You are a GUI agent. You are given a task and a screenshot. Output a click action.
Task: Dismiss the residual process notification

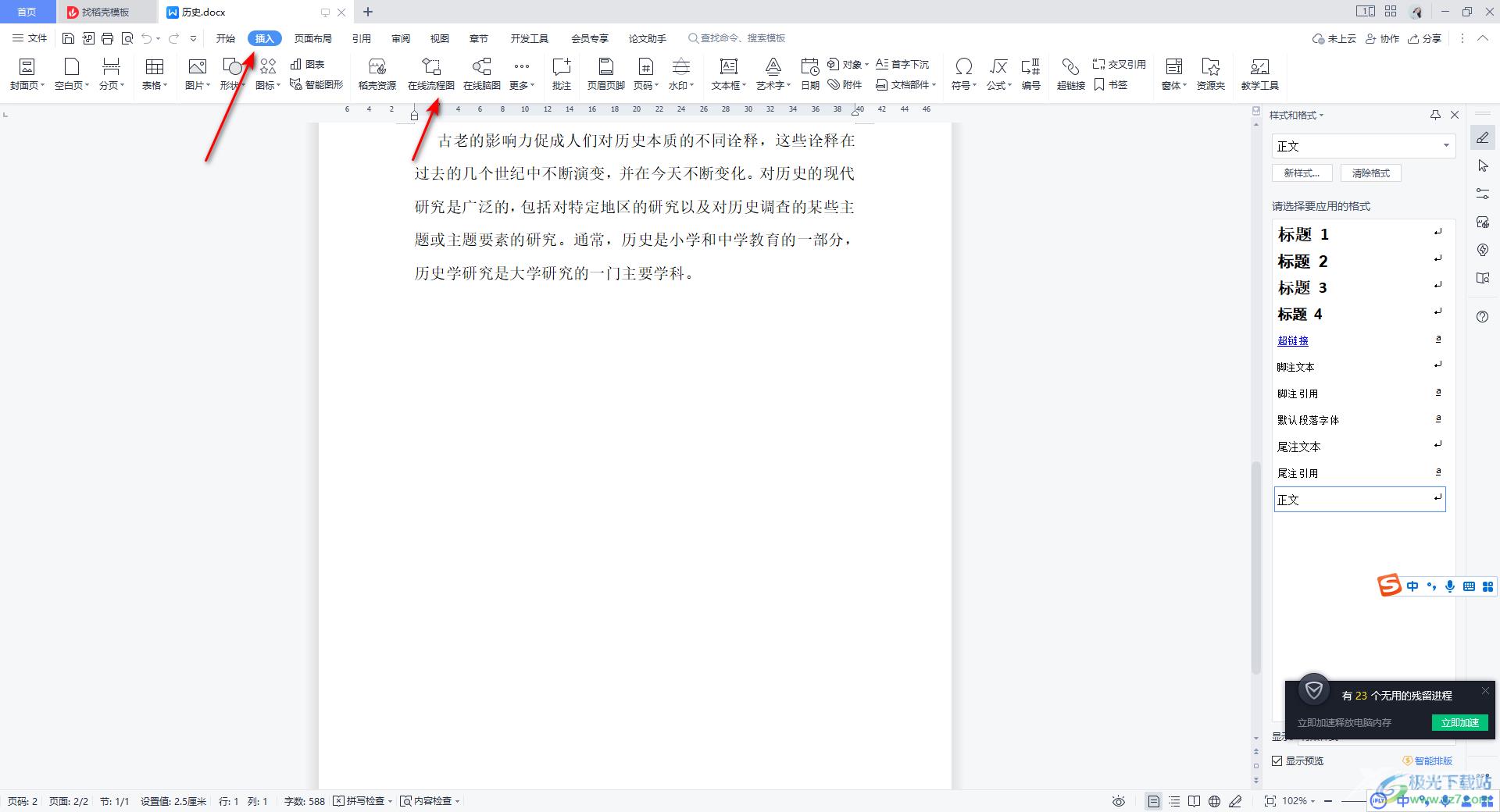point(1485,690)
